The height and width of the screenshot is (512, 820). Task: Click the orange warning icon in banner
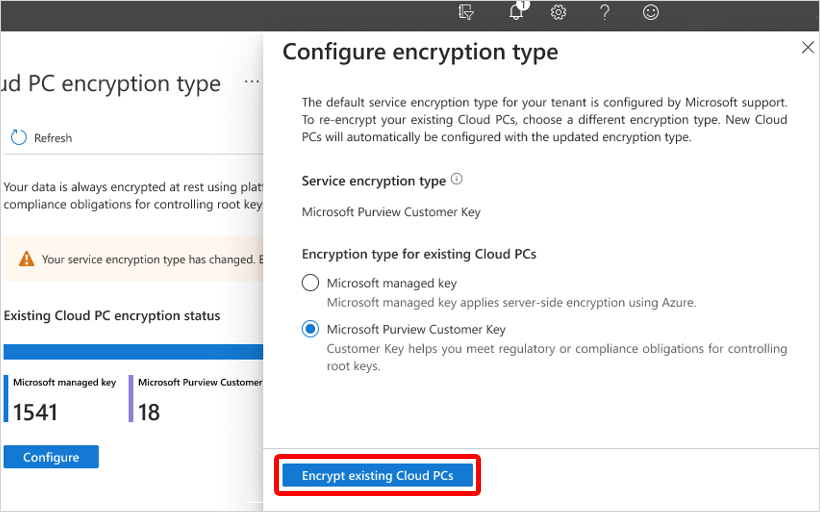[x=26, y=260]
